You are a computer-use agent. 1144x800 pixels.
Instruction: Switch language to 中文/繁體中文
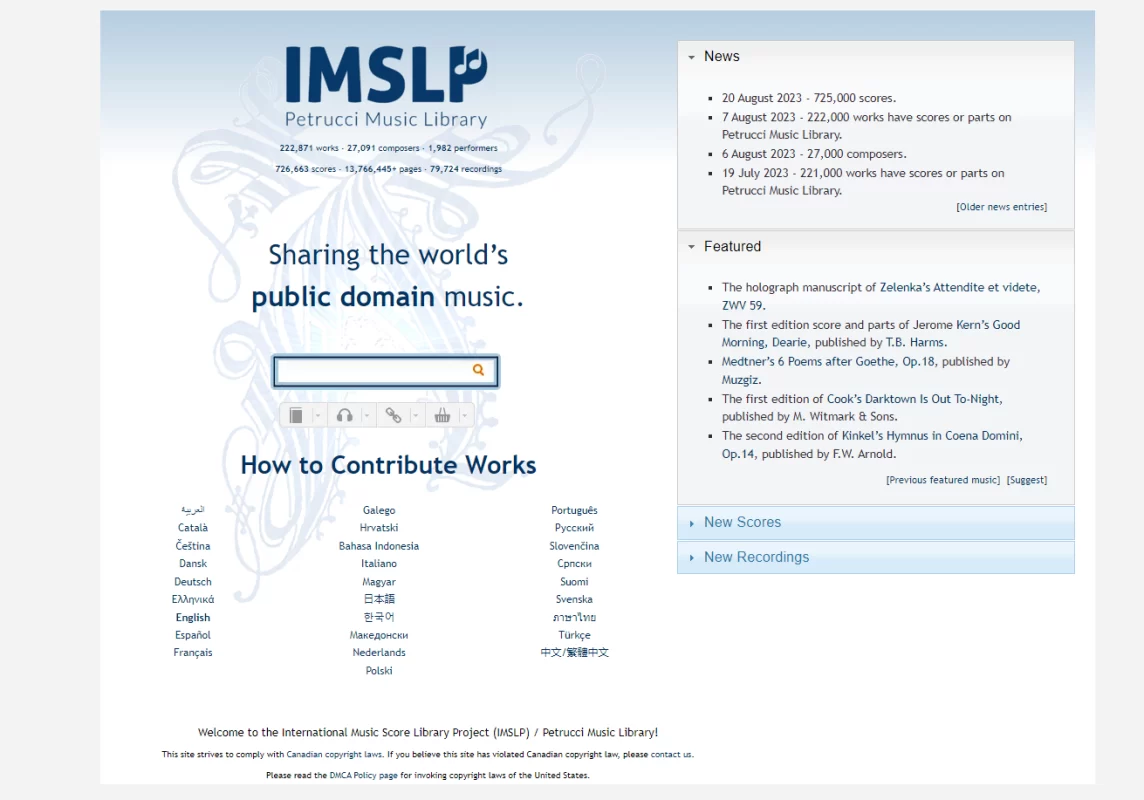coord(574,653)
